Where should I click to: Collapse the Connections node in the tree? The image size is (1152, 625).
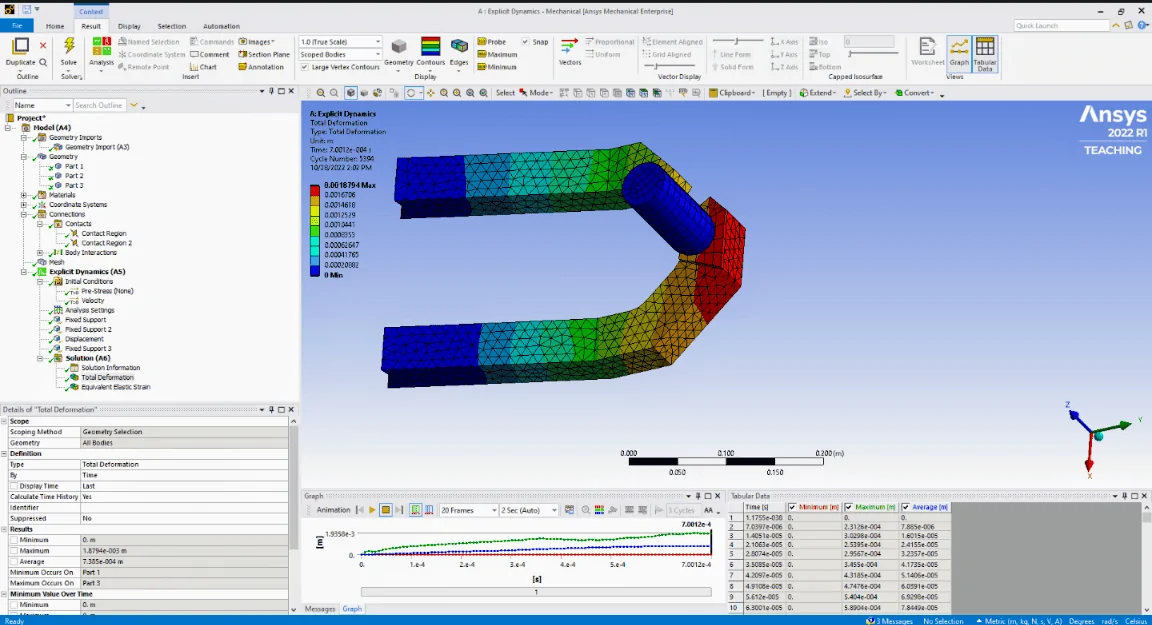tap(24, 214)
